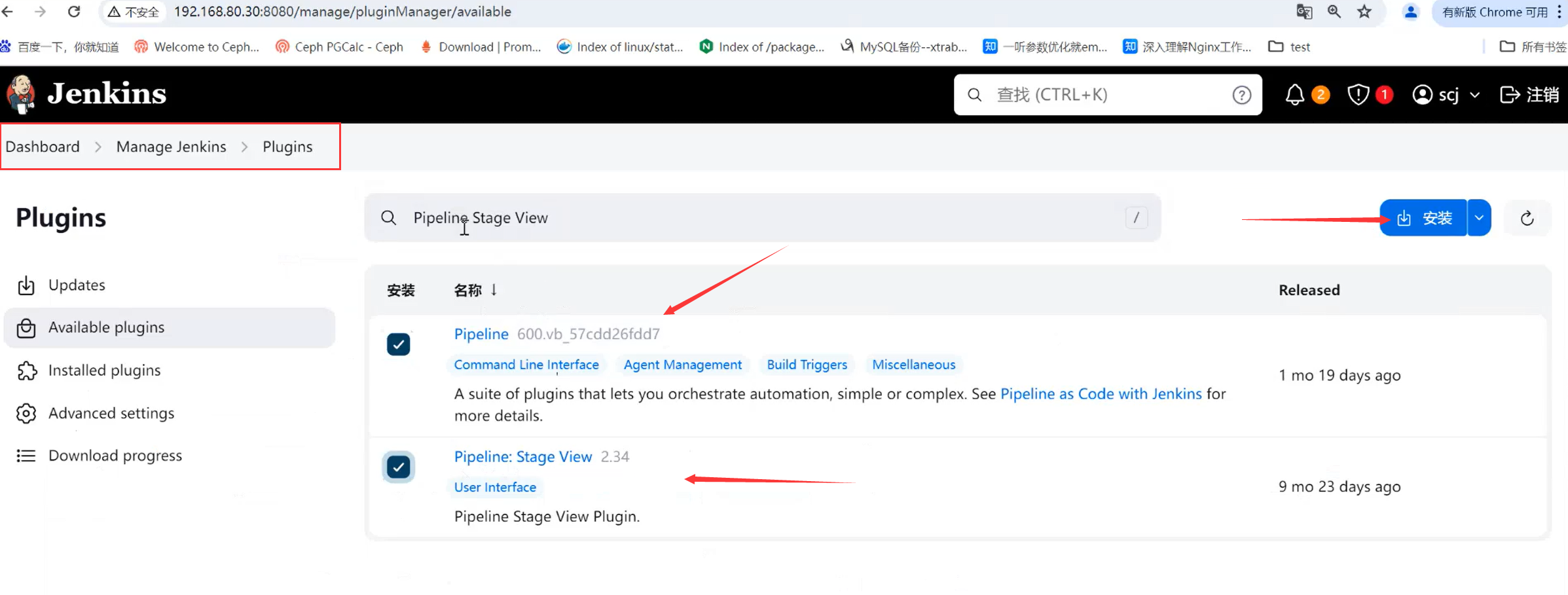
Task: Select Available plugins in sidebar
Action: 169,327
